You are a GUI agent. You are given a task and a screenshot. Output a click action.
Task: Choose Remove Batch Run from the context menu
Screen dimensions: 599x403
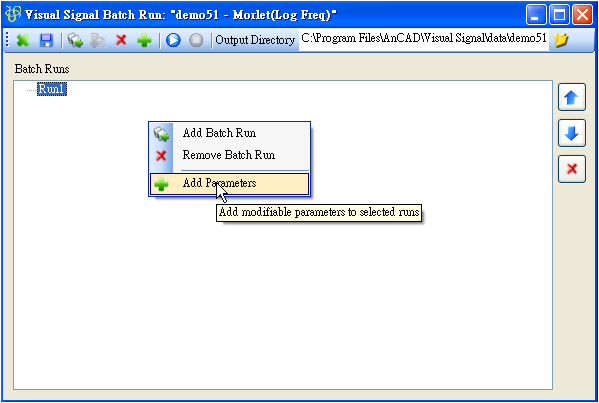(x=229, y=155)
